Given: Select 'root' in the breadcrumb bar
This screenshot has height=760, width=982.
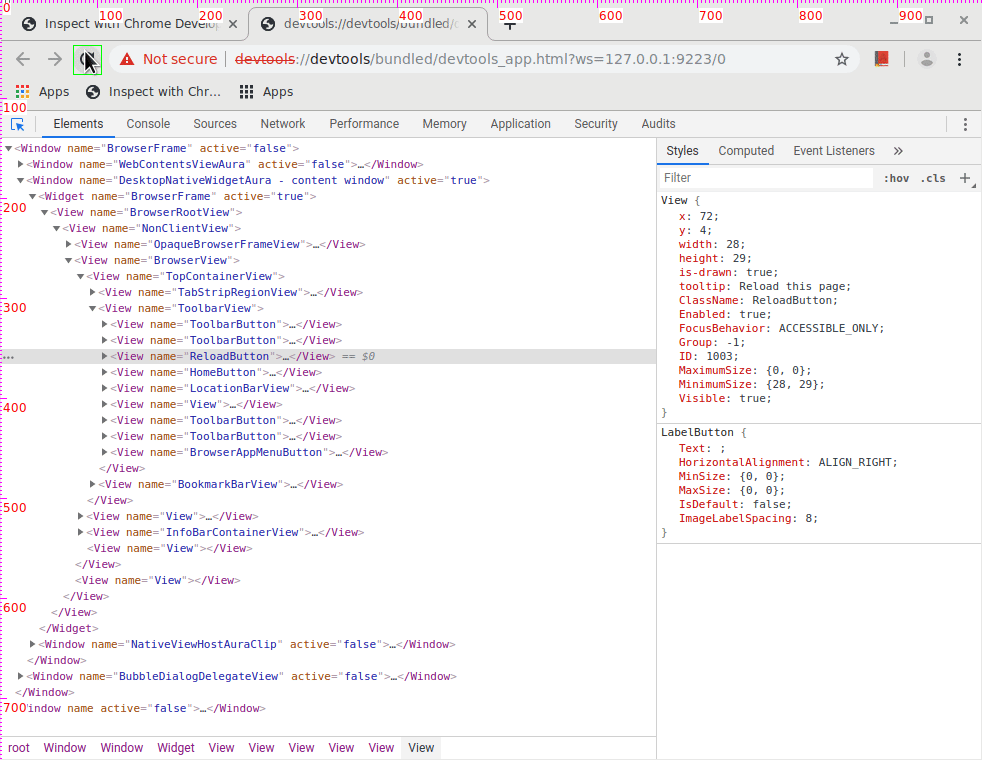Looking at the screenshot, I should [x=19, y=748].
